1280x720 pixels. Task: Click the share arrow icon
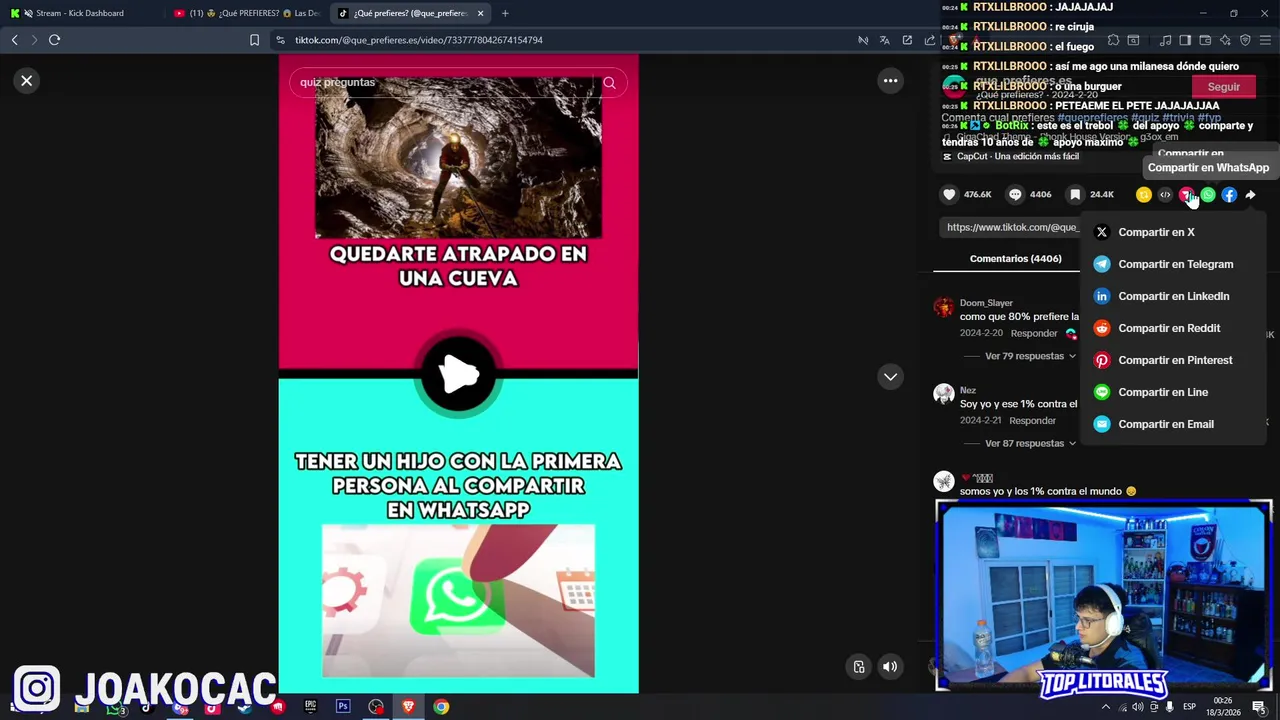[x=1250, y=195]
